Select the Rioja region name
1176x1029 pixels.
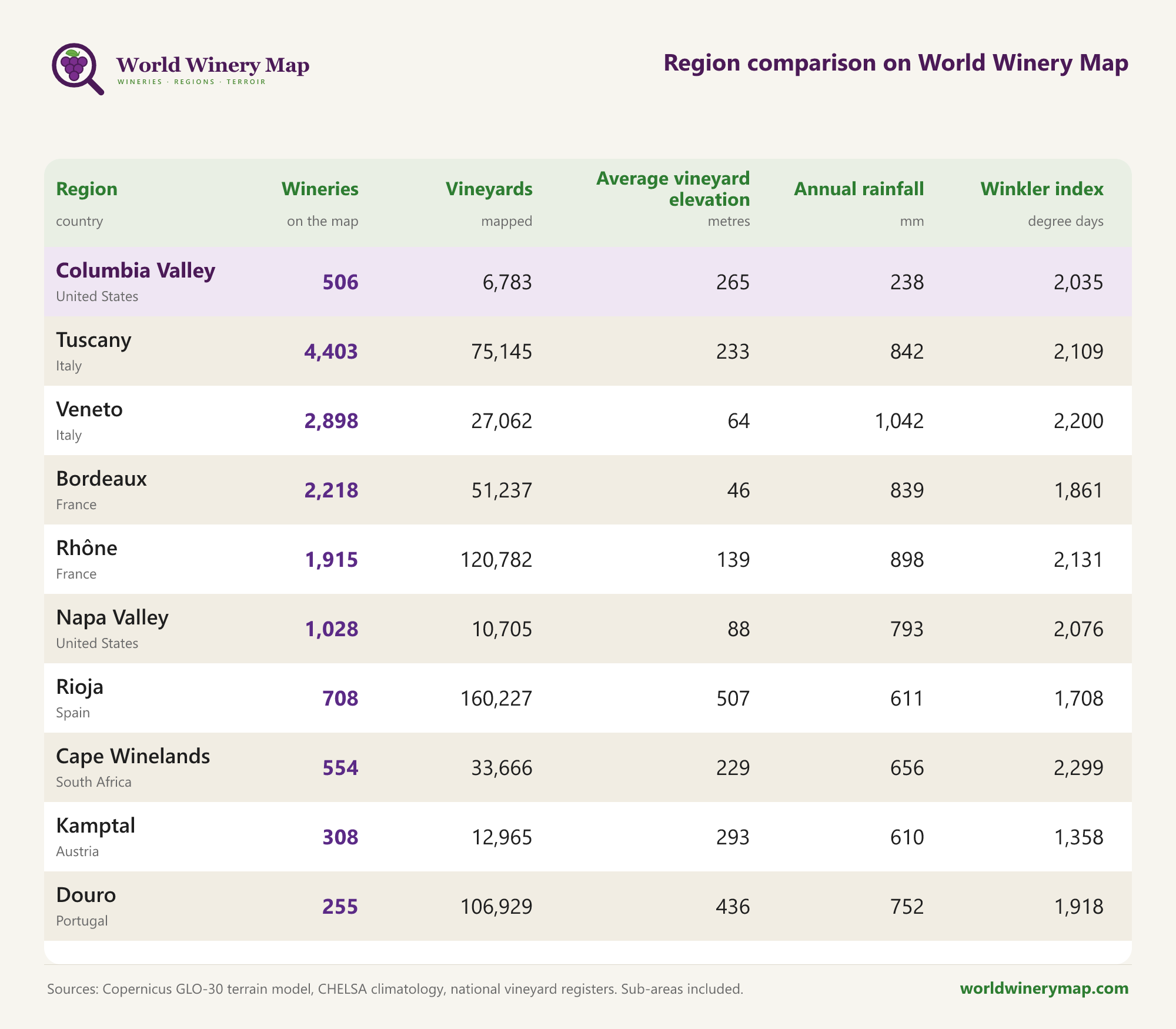pyautogui.click(x=80, y=687)
